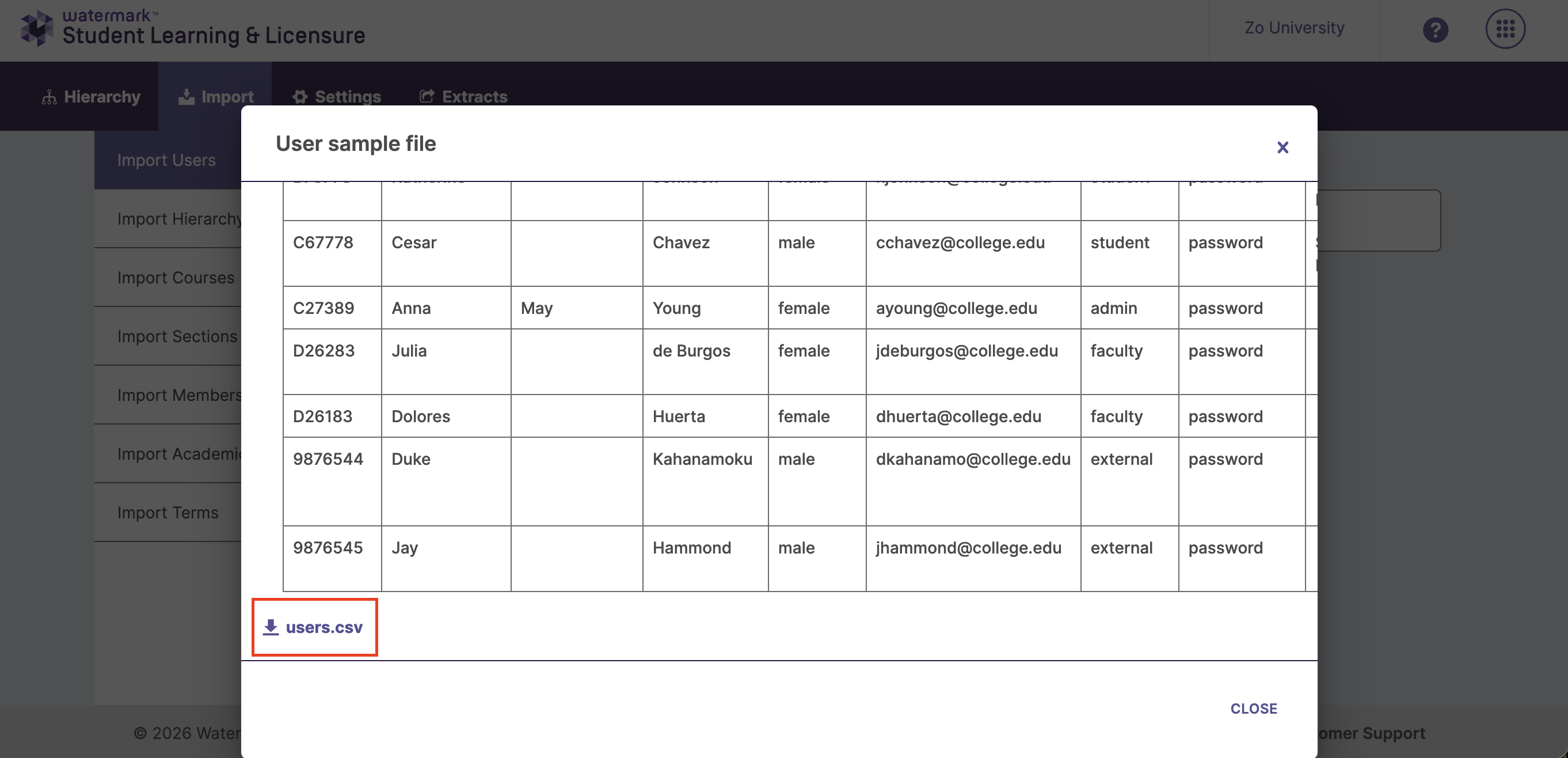The image size is (1568, 758).
Task: Click the D26183 ID cell
Action: click(332, 416)
